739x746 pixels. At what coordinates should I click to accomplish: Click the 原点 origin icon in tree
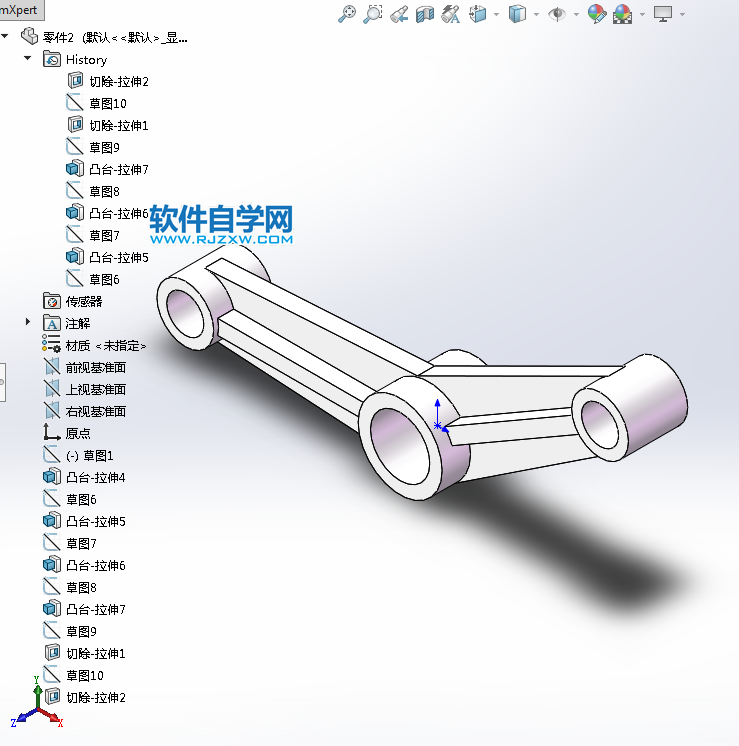click(x=52, y=432)
